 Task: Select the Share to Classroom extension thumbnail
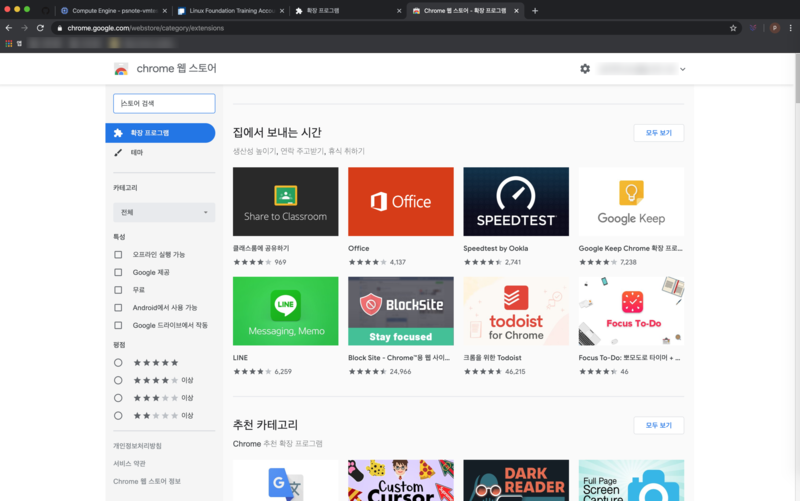pos(285,202)
